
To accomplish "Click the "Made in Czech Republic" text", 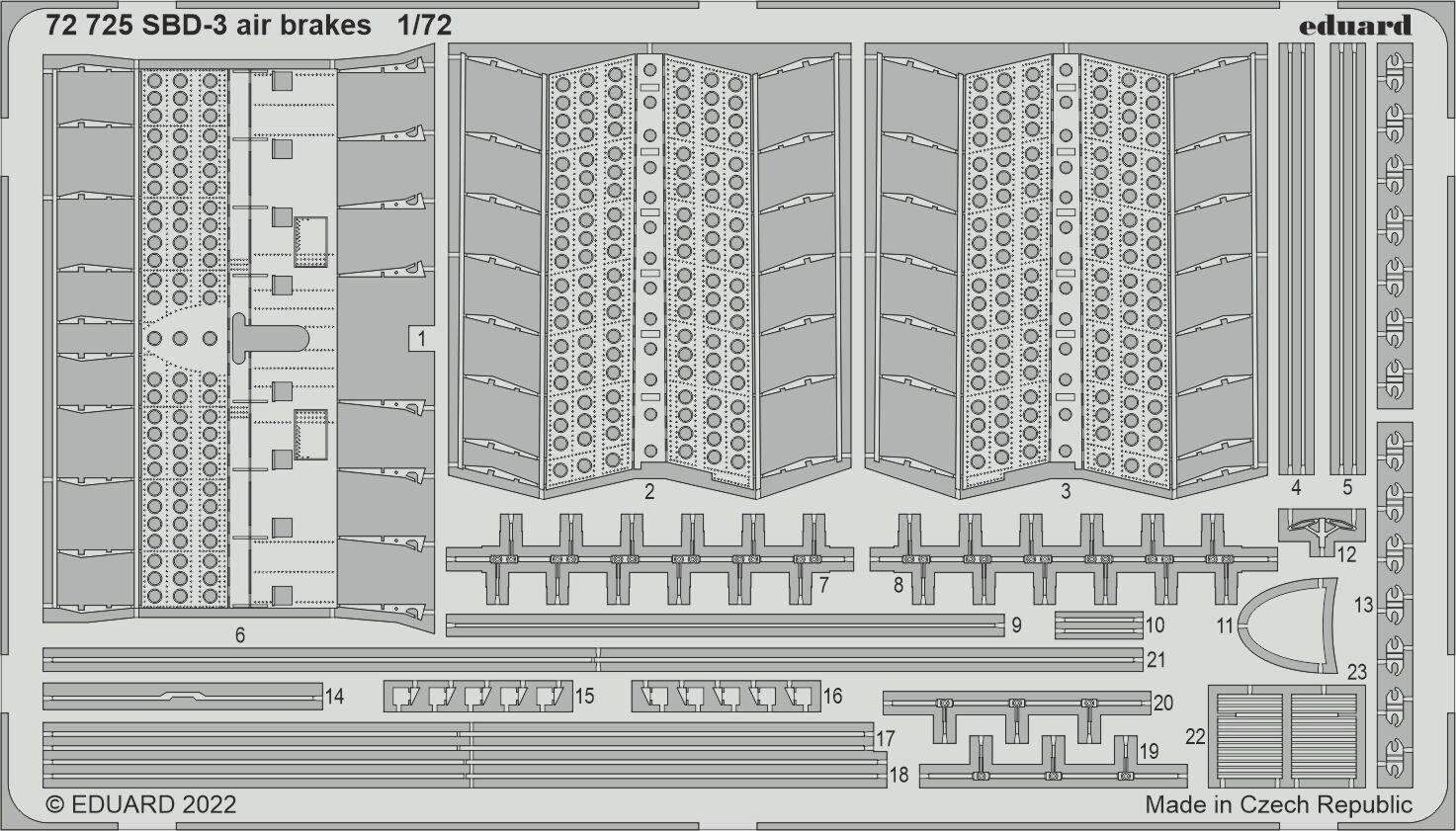I will [x=1278, y=804].
